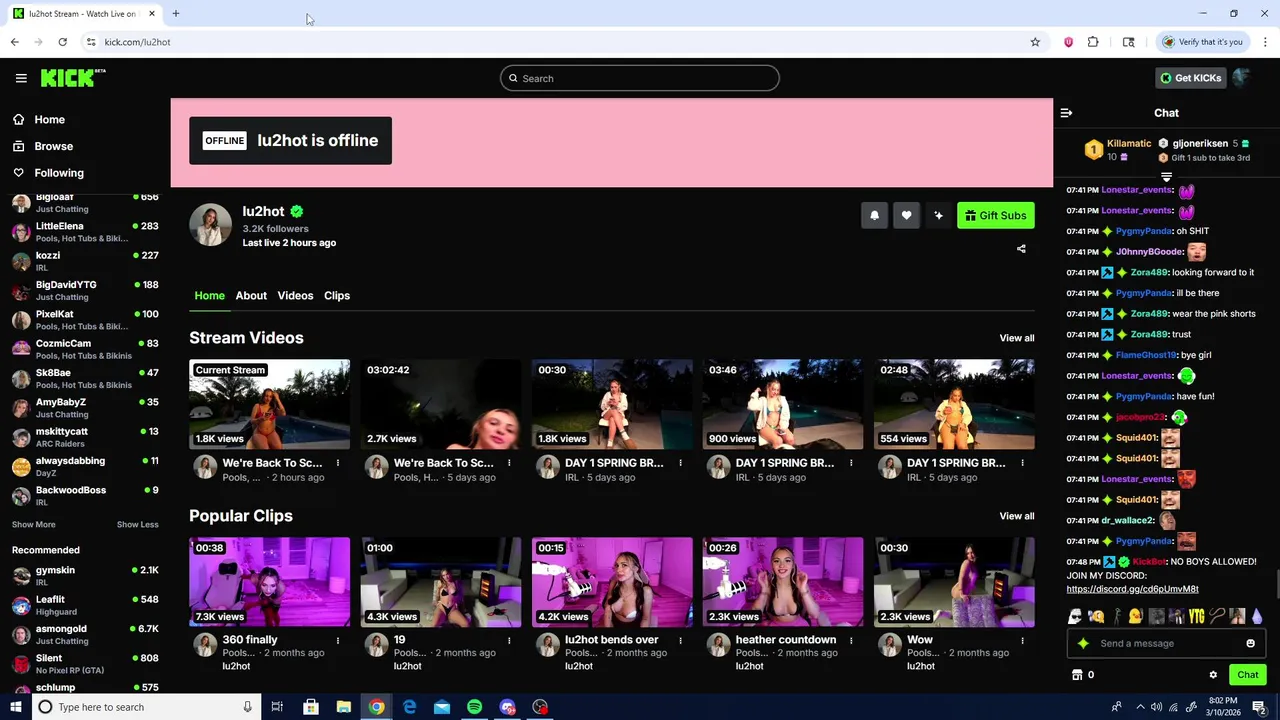Click Killamatic in chat leaderboard
Image resolution: width=1280 pixels, height=720 pixels.
(1129, 144)
